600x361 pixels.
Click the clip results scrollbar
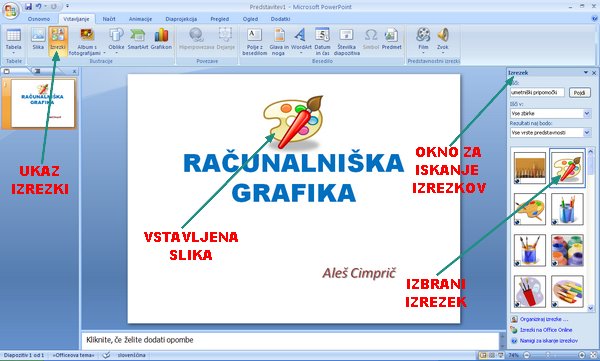point(591,229)
